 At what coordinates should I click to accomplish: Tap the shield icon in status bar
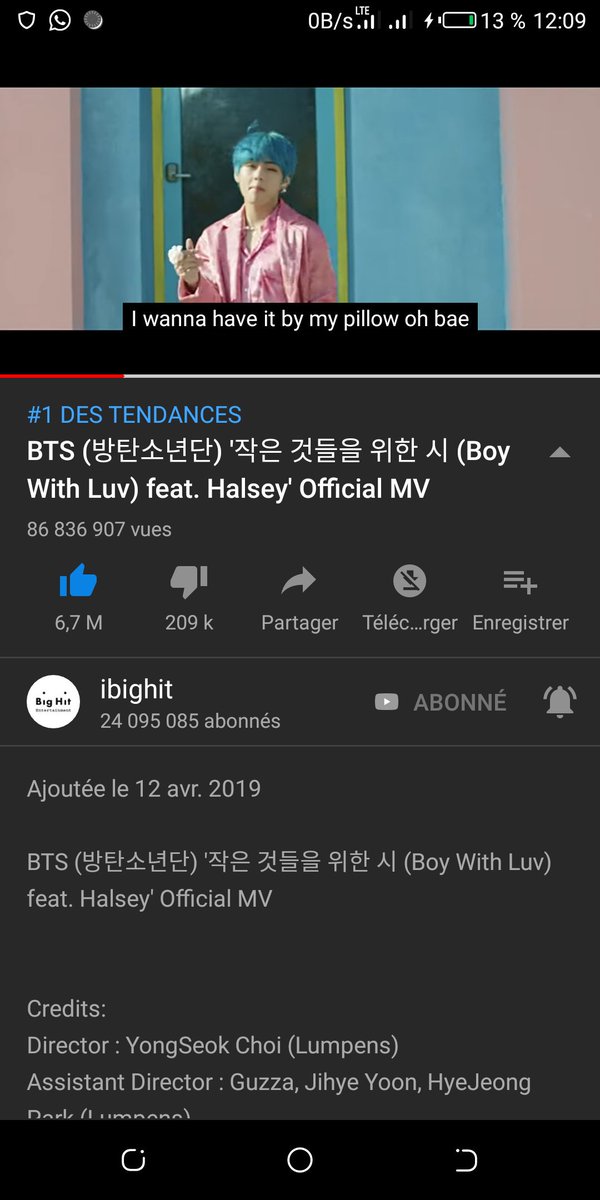point(28,20)
